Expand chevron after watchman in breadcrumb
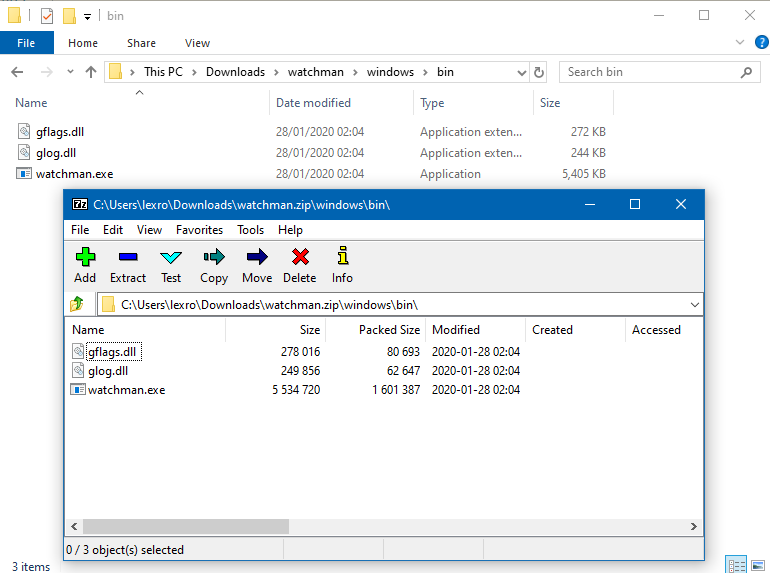This screenshot has height=573, width=770. pos(355,72)
